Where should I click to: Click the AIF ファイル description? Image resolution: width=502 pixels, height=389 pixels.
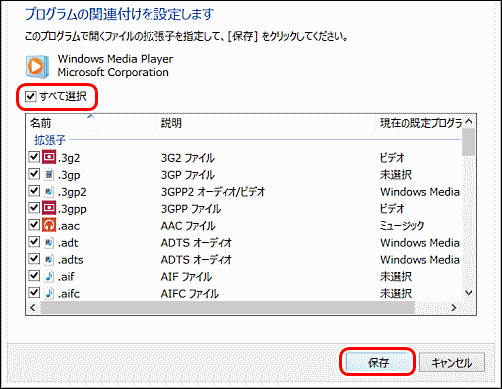pyautogui.click(x=186, y=276)
